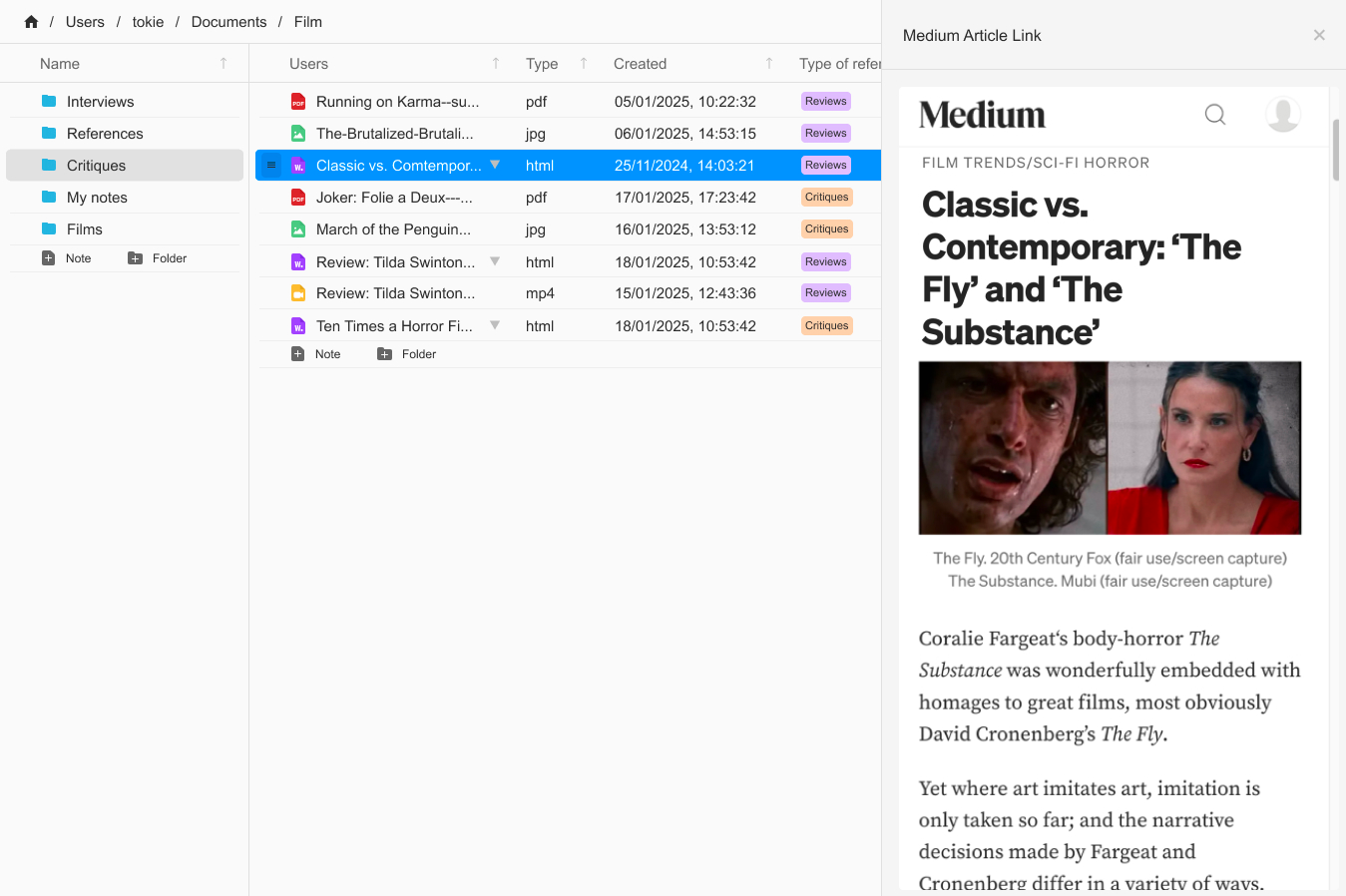Click created date 25/11/2024, 14:03:21

[x=684, y=166]
